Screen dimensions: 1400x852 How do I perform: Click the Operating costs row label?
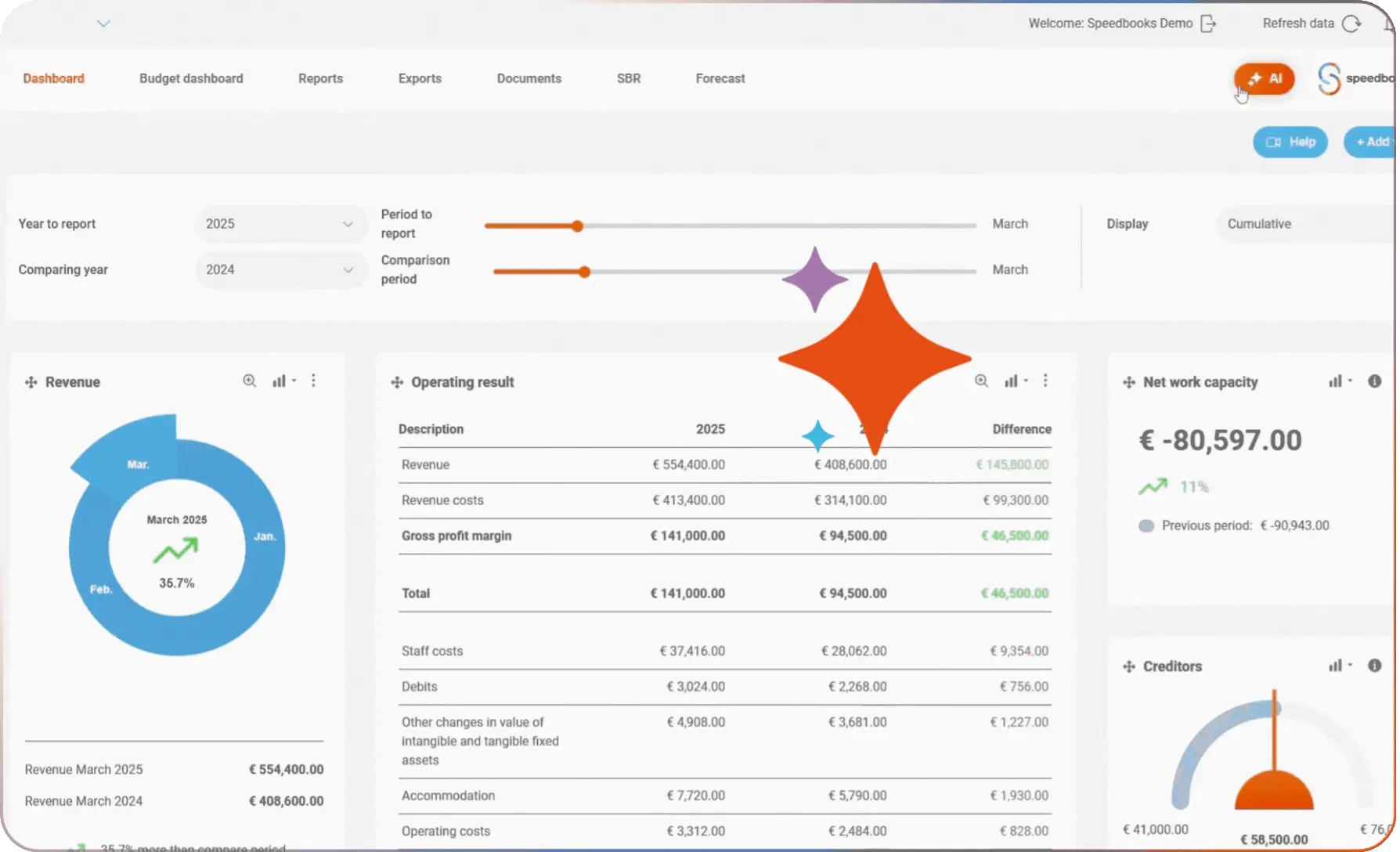click(446, 831)
